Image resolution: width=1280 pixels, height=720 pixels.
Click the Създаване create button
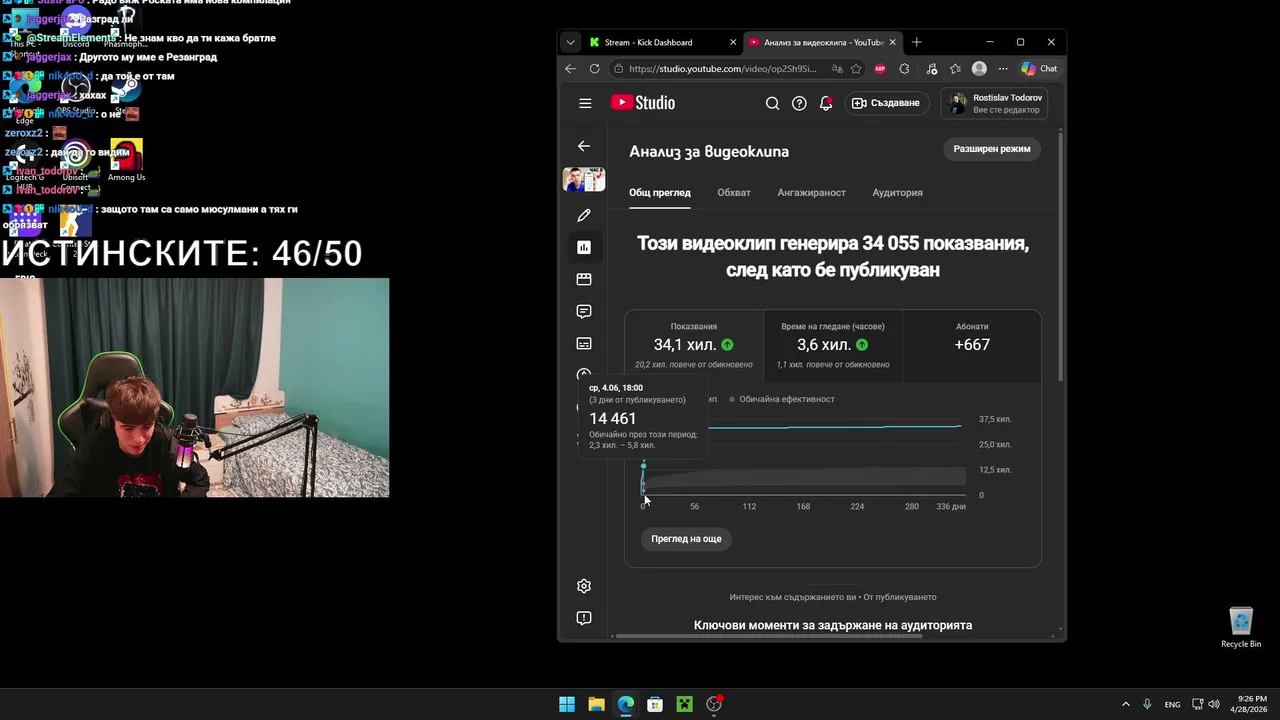(888, 103)
